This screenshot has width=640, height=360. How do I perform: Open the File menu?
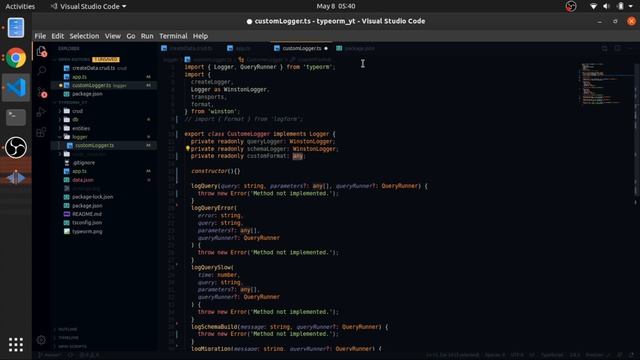pos(40,36)
